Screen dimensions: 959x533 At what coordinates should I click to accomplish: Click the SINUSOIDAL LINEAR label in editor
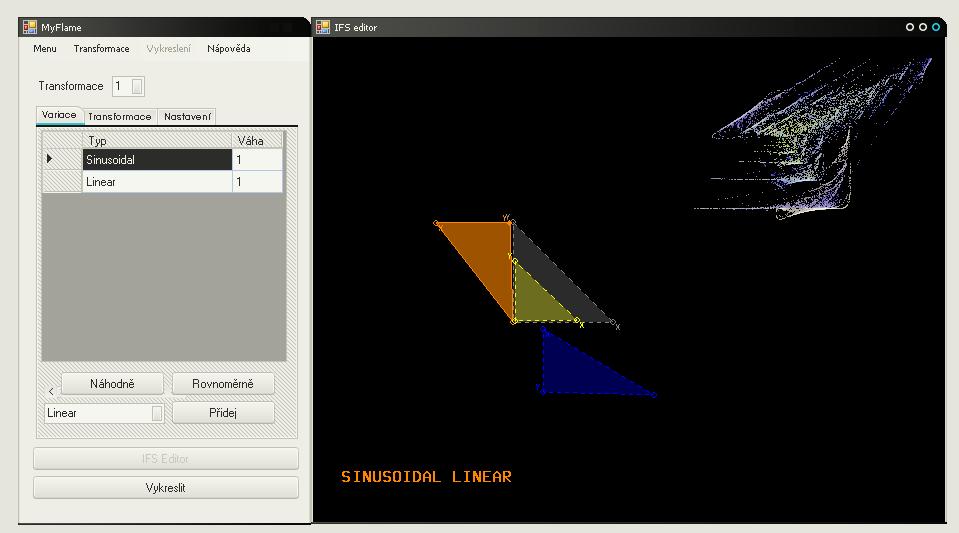(x=426, y=477)
